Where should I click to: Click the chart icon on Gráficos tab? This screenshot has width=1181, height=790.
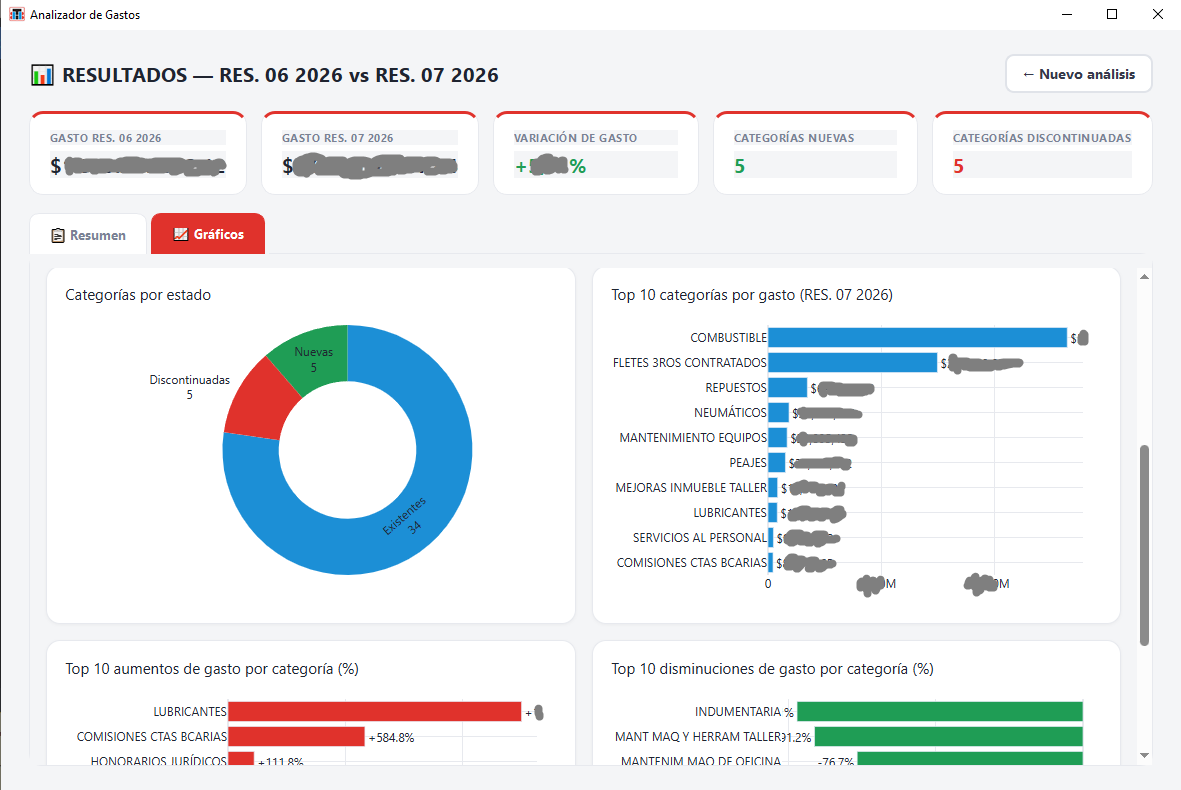[x=181, y=234]
